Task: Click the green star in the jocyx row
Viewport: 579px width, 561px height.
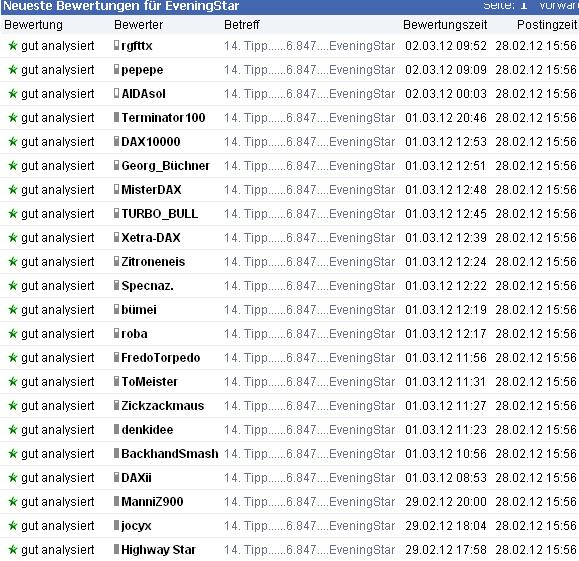Action: 13,526
